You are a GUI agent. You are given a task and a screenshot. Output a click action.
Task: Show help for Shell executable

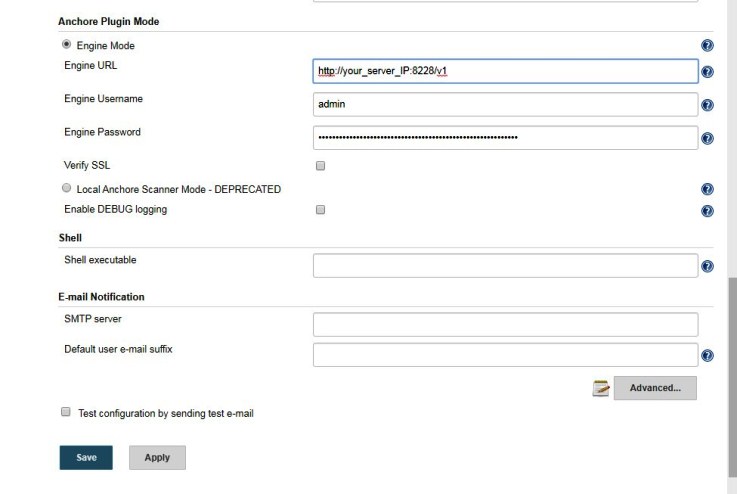(707, 266)
